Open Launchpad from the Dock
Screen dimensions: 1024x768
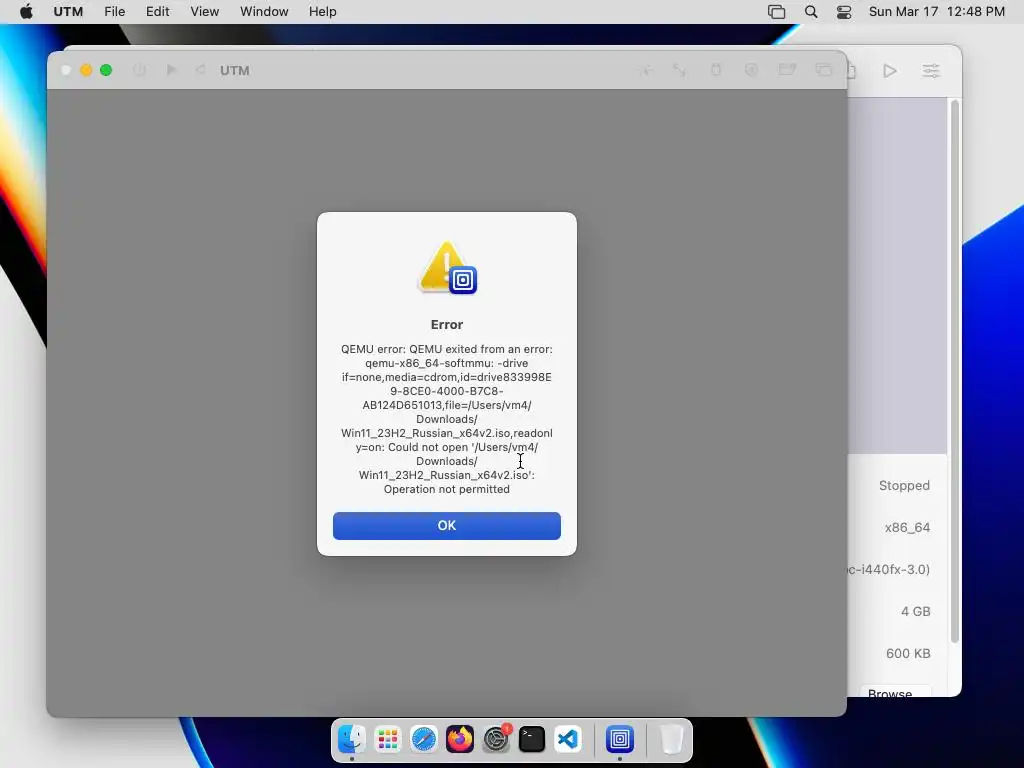388,739
